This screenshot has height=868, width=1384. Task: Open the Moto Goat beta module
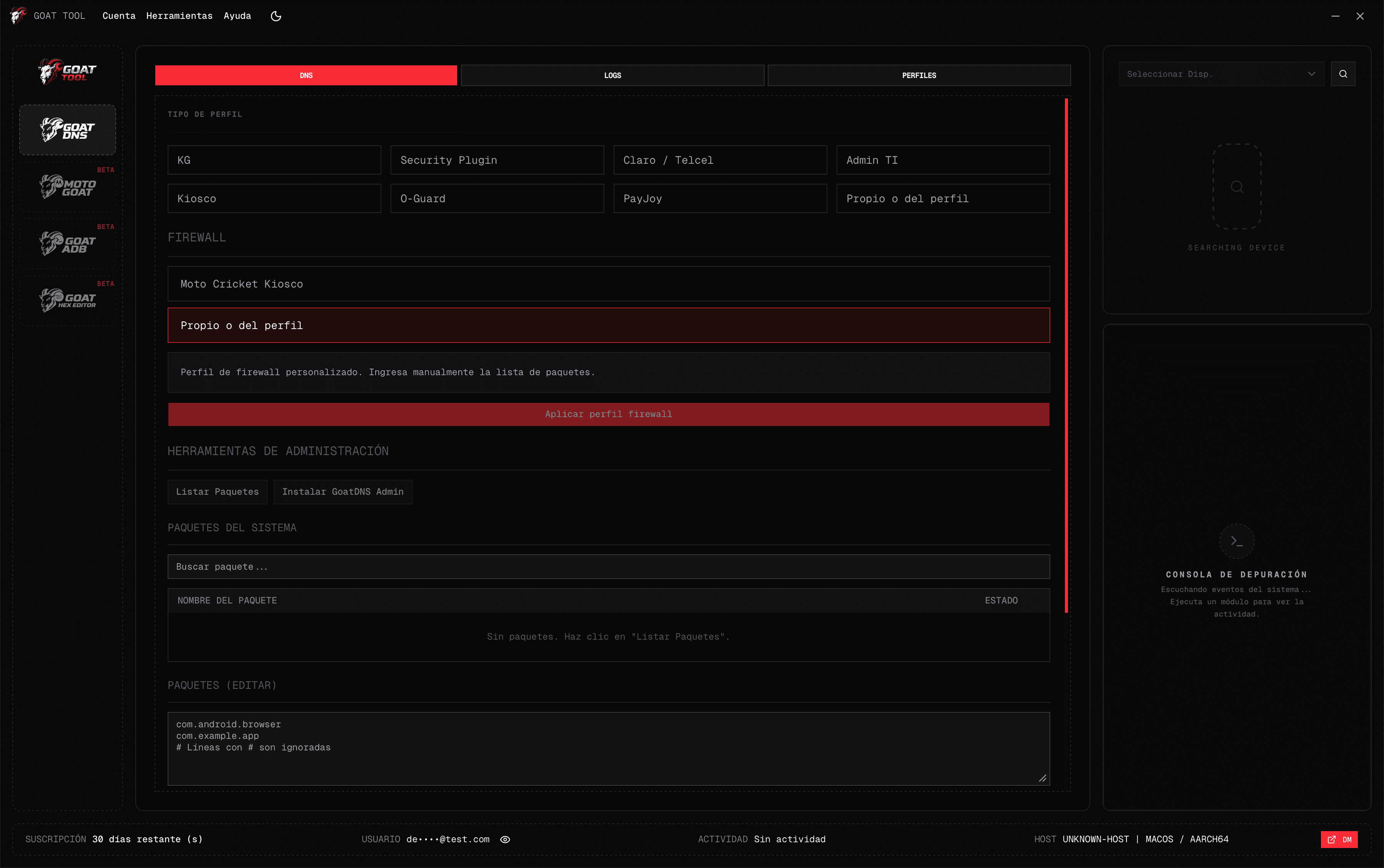[68, 186]
